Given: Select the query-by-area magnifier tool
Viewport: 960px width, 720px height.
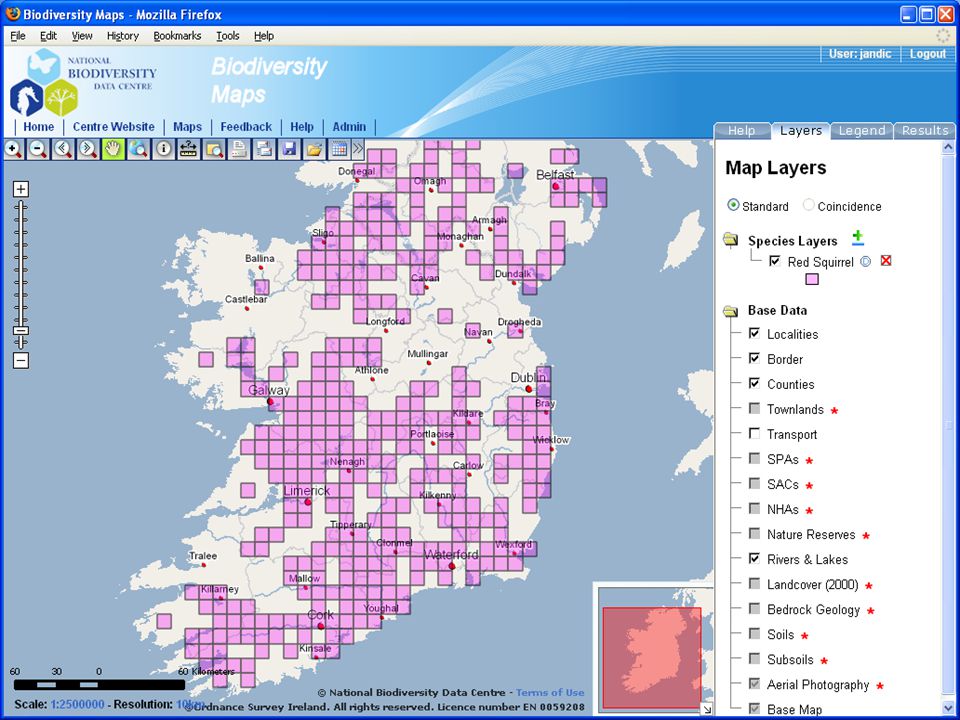Looking at the screenshot, I should tap(214, 149).
